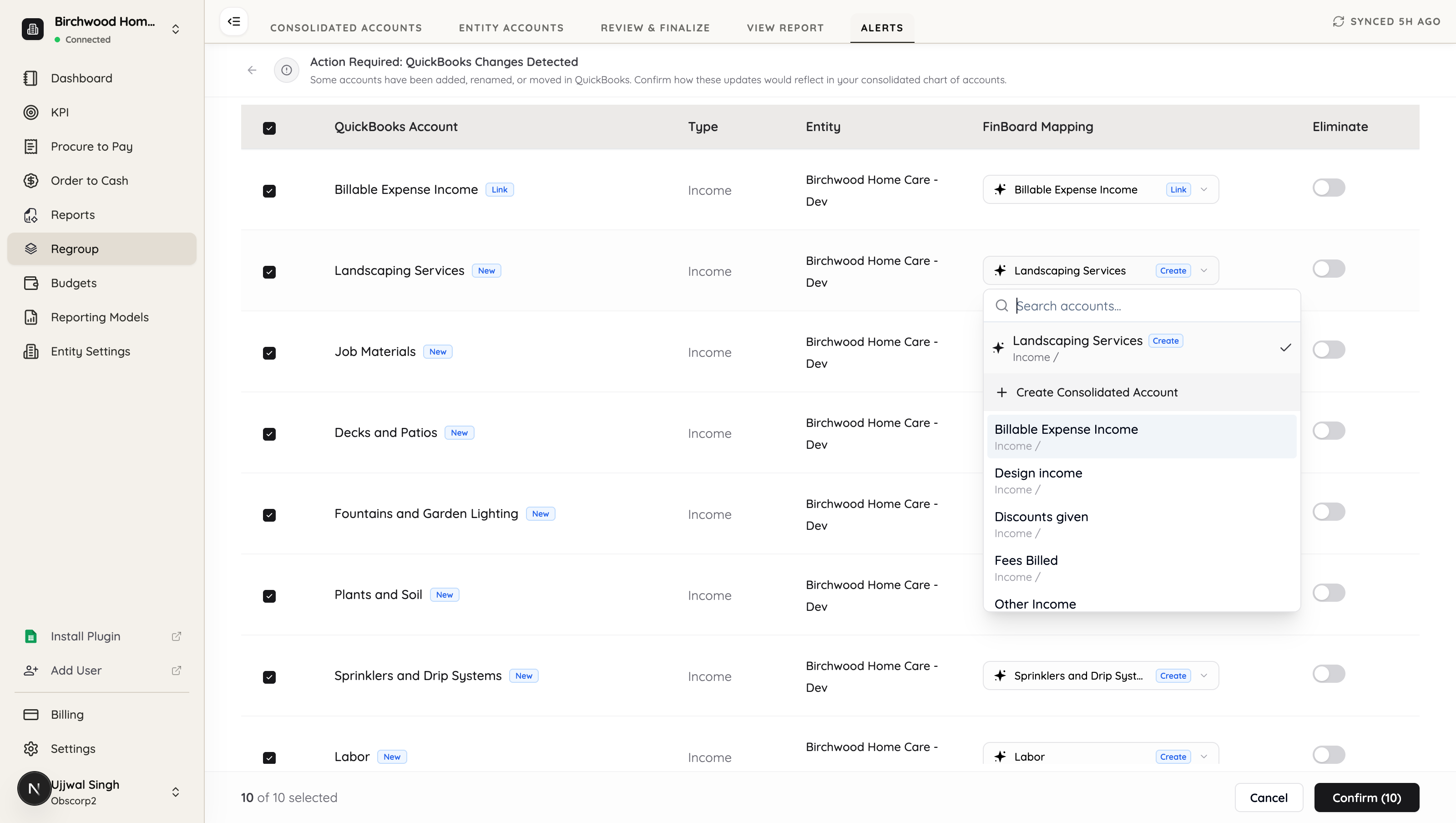This screenshot has width=1456, height=823.
Task: Click Confirm (10) button
Action: 1366,798
